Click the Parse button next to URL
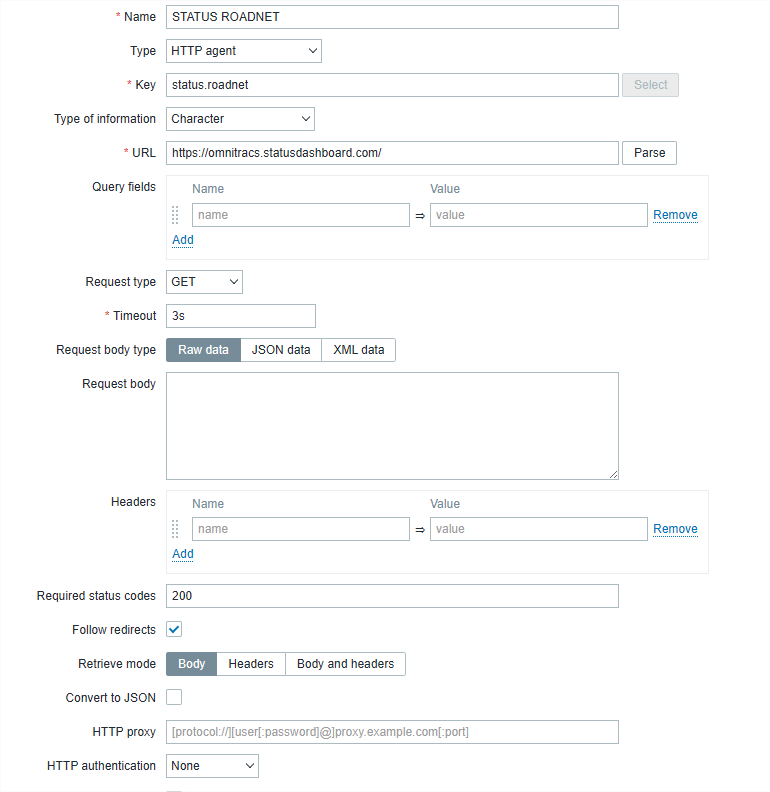770x792 pixels. pos(649,153)
